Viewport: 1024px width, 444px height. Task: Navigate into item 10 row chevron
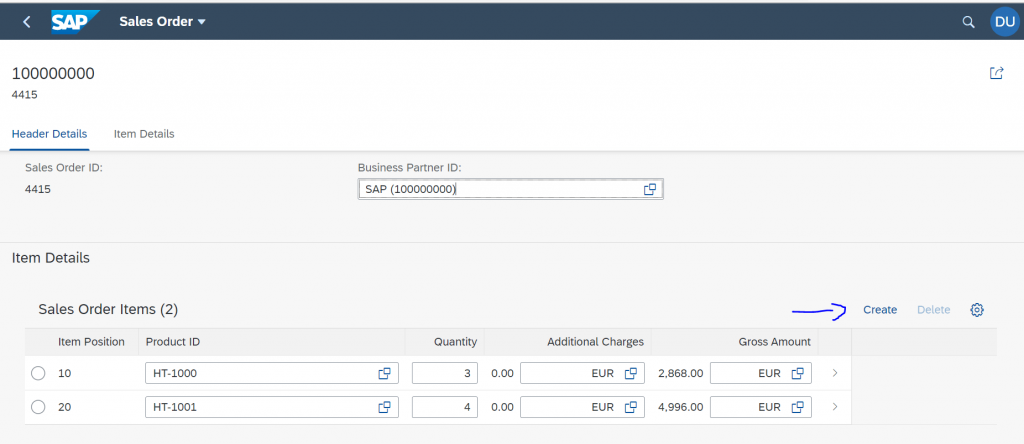(835, 373)
